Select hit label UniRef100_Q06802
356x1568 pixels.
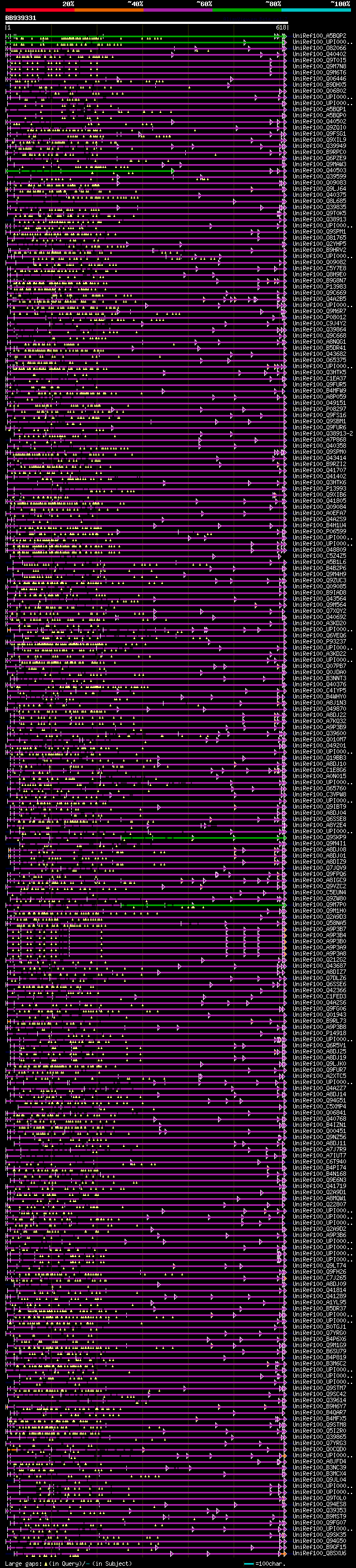(x=319, y=91)
